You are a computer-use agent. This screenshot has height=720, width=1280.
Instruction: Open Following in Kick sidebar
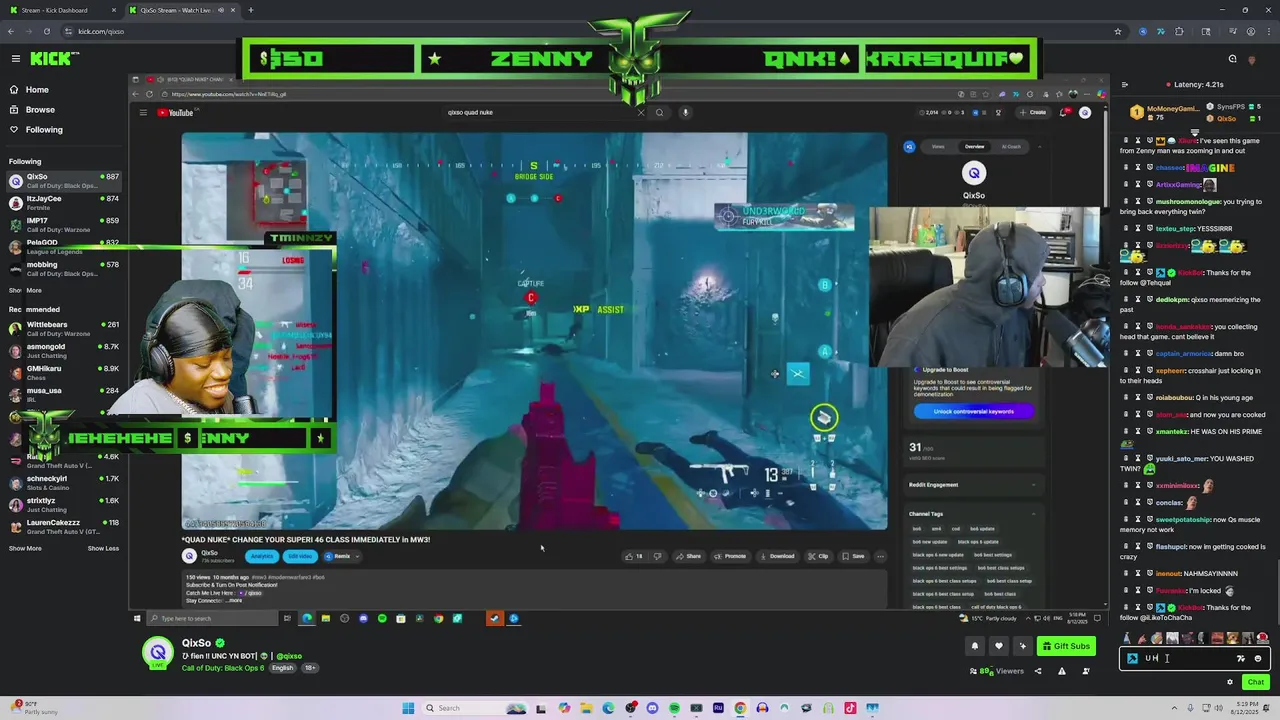pyautogui.click(x=44, y=130)
